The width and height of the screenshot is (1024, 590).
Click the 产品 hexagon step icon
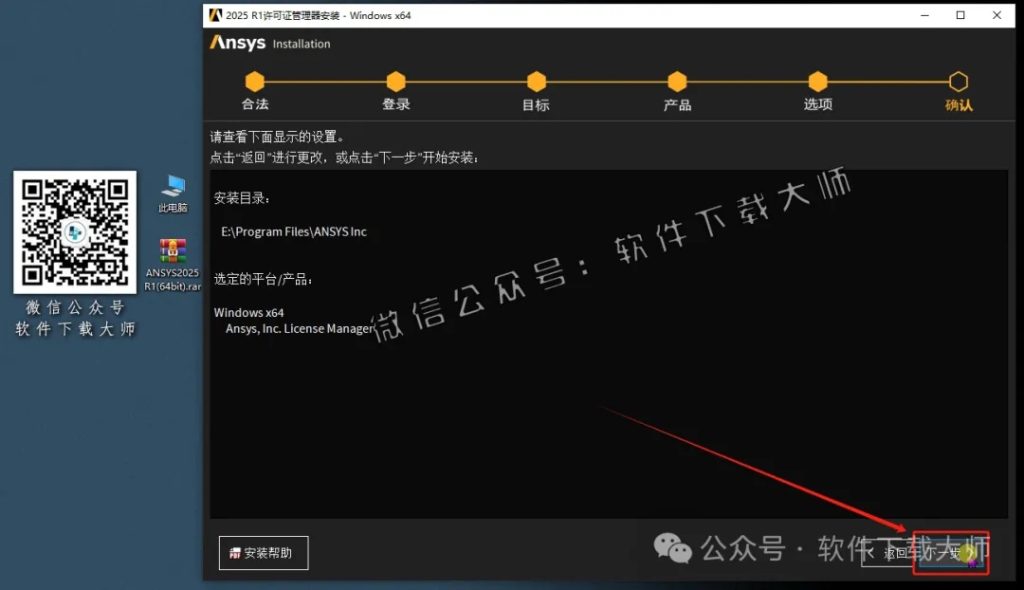[x=678, y=83]
